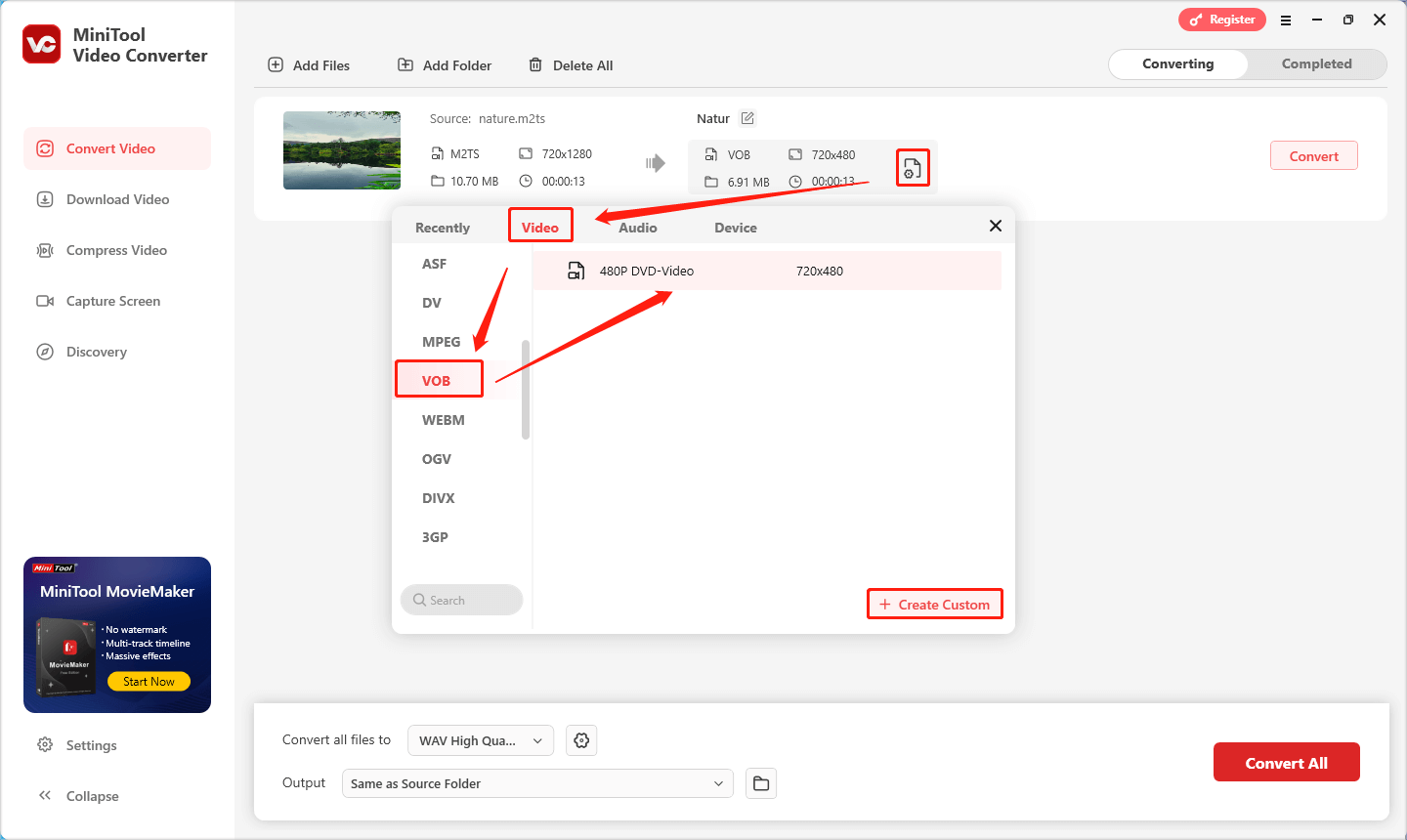Collapse the sidebar
The image size is (1407, 840).
coord(78,796)
